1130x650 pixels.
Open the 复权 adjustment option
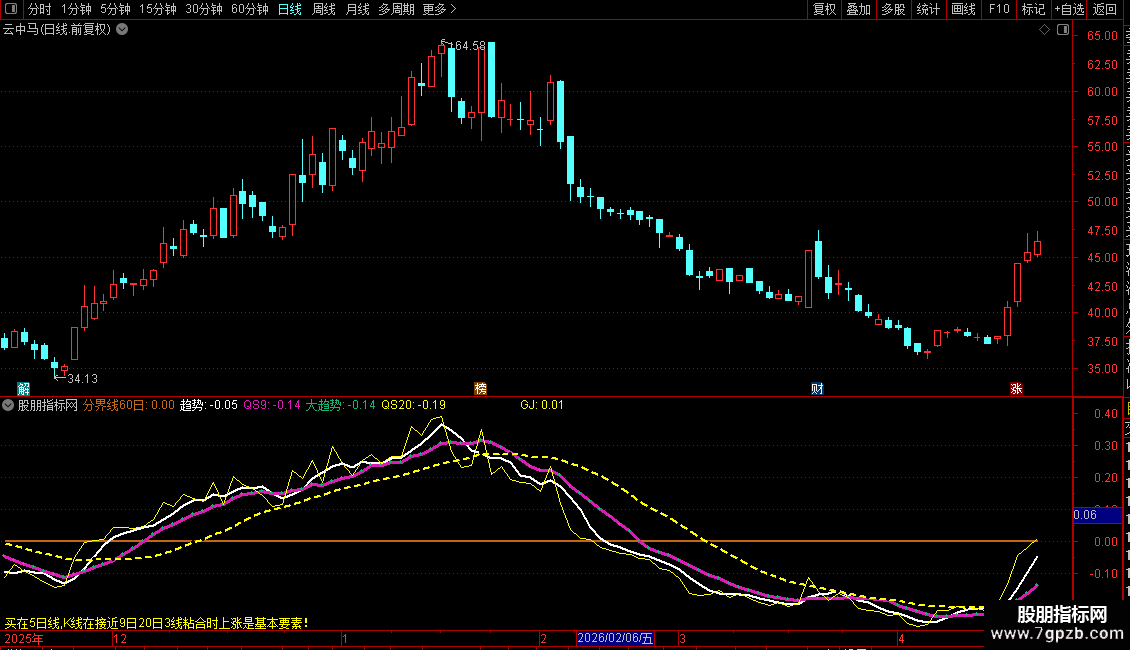(824, 9)
